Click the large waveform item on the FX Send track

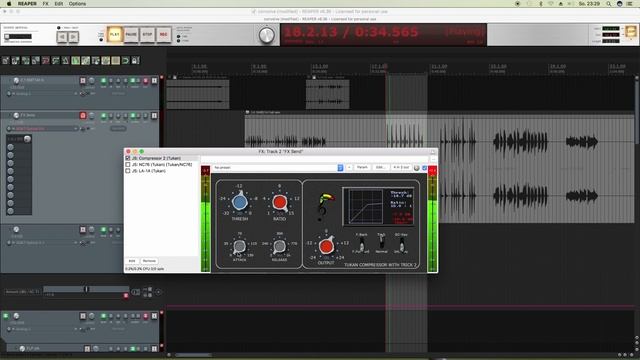(440, 169)
